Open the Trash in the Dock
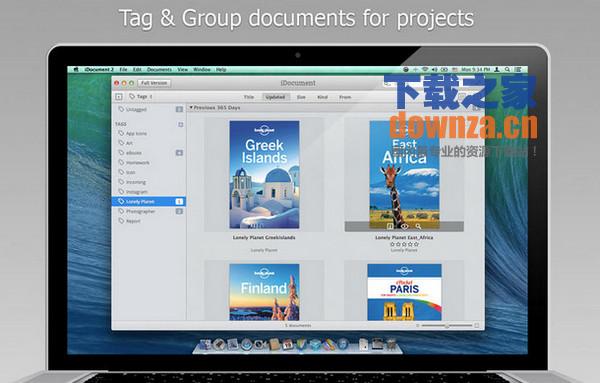 [391, 344]
